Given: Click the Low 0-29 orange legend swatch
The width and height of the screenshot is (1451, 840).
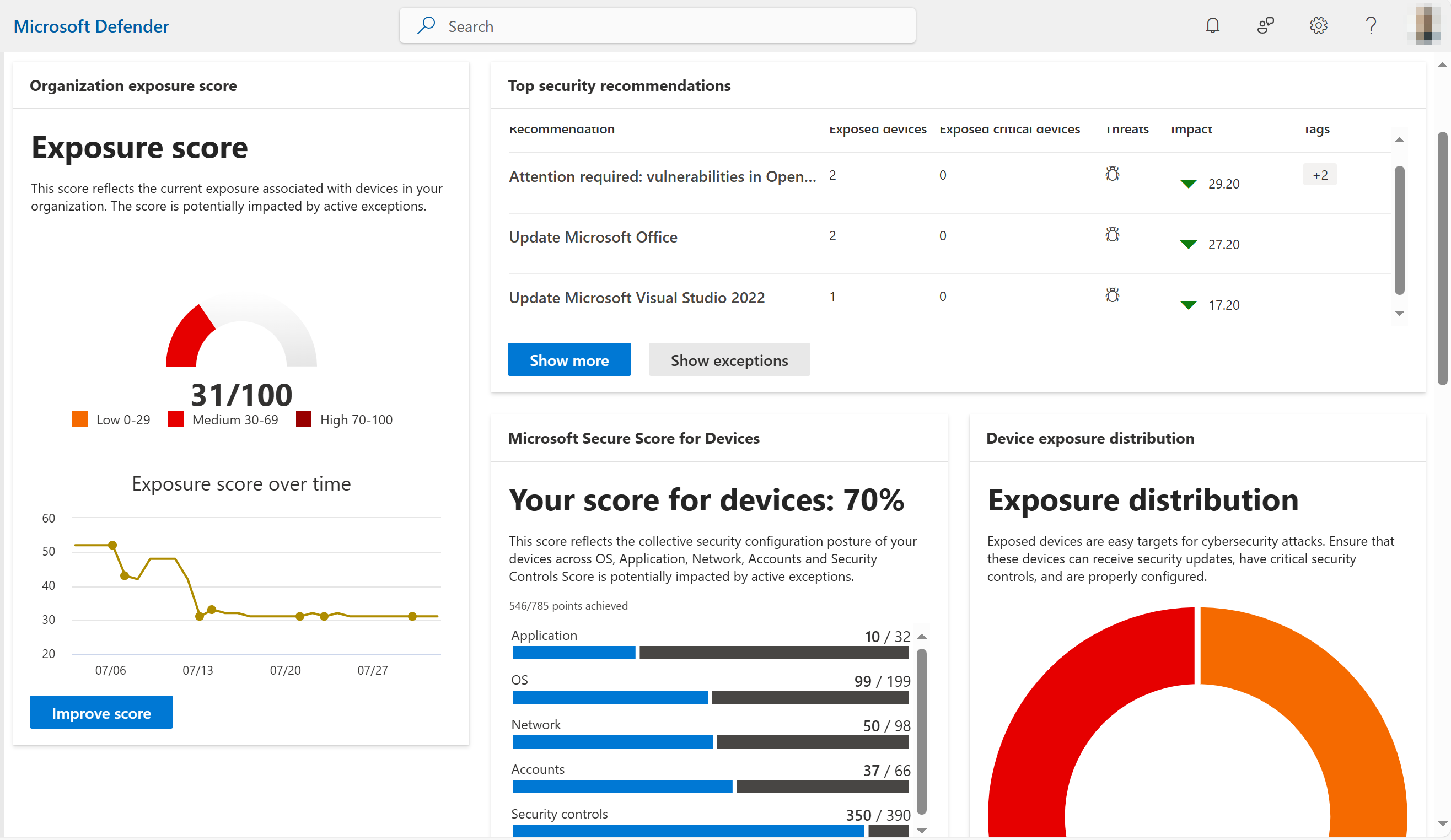Looking at the screenshot, I should [79, 419].
